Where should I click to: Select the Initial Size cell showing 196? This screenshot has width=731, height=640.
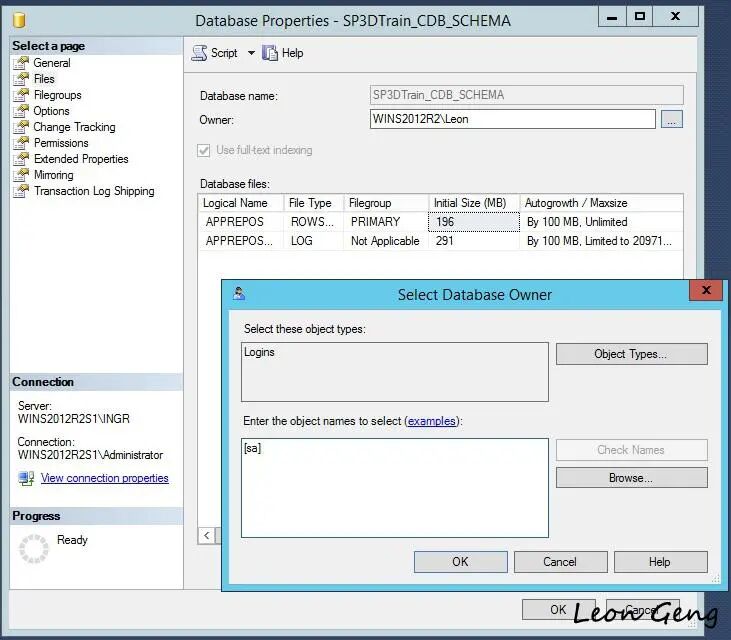point(474,222)
